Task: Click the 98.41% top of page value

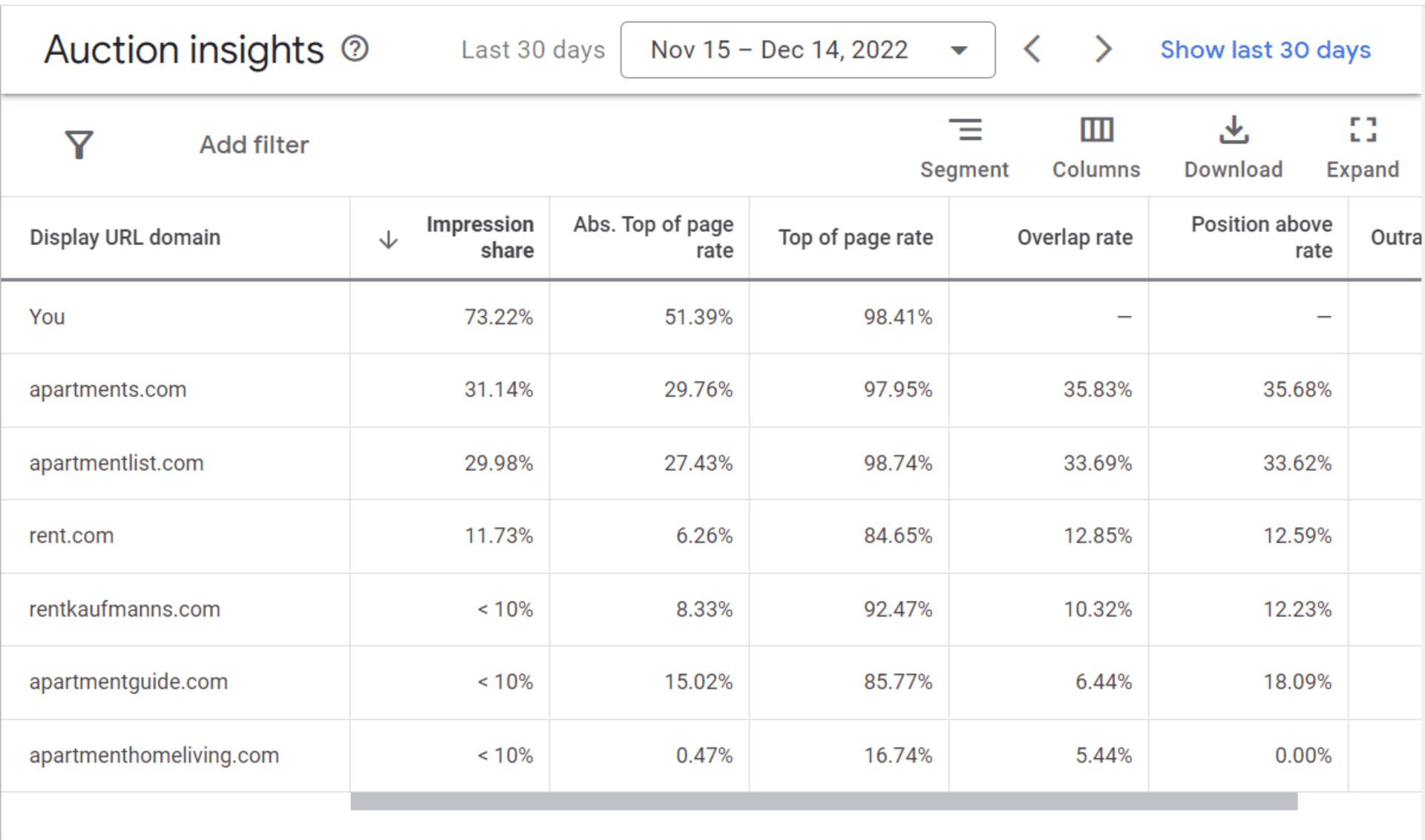Action: coord(898,317)
